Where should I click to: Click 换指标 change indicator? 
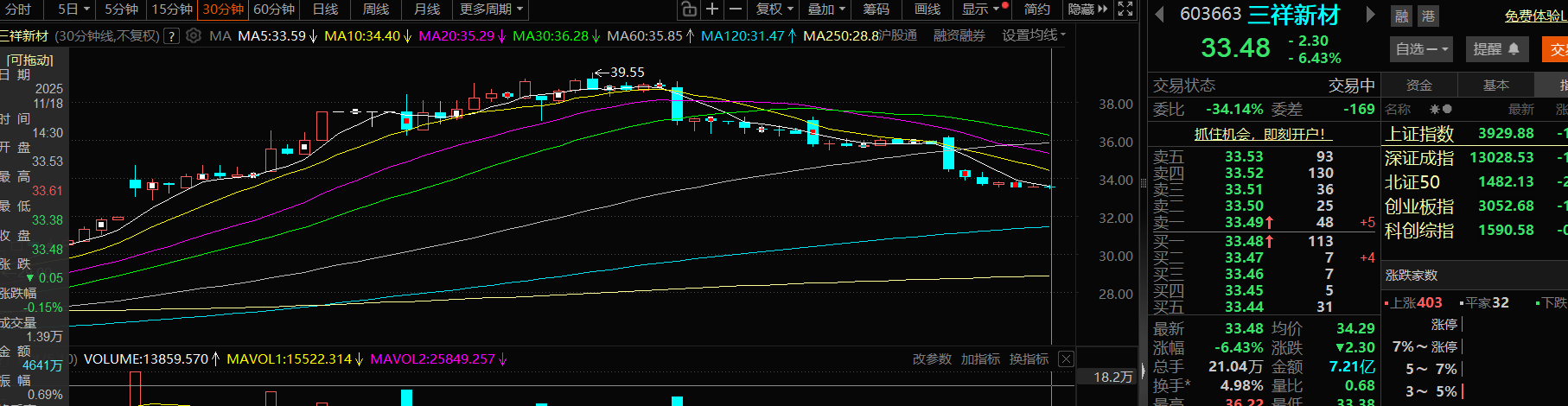(1029, 359)
